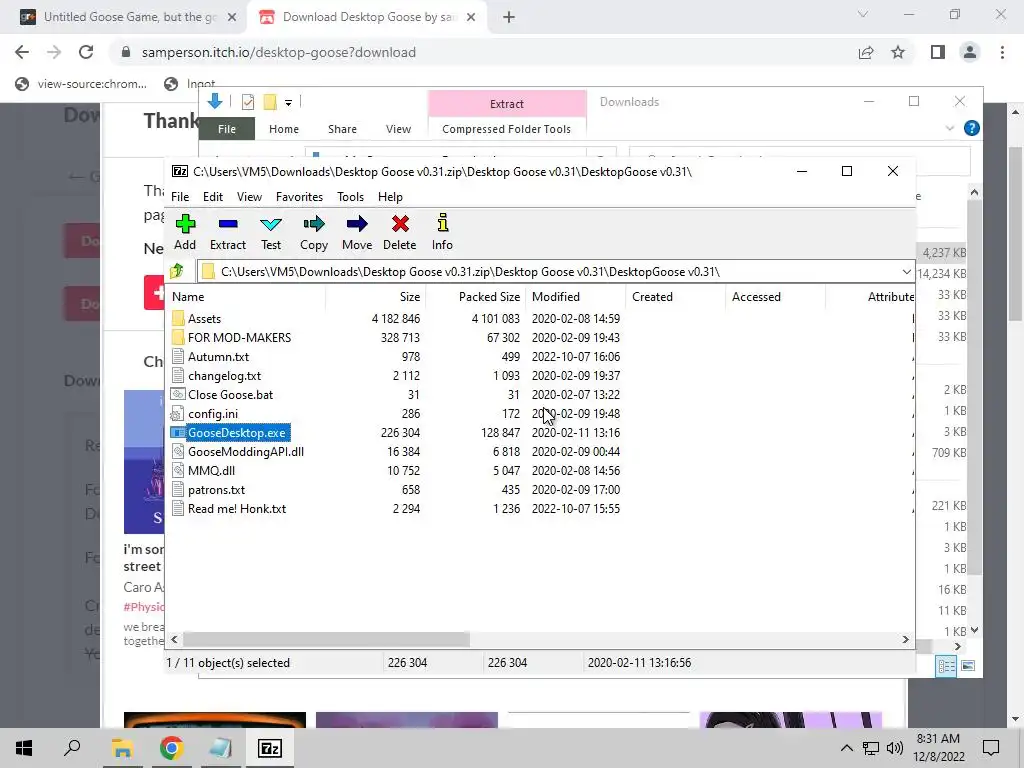Click the GooseModdingAPI.dll file icon
This screenshot has height=768, width=1024.
click(178, 451)
